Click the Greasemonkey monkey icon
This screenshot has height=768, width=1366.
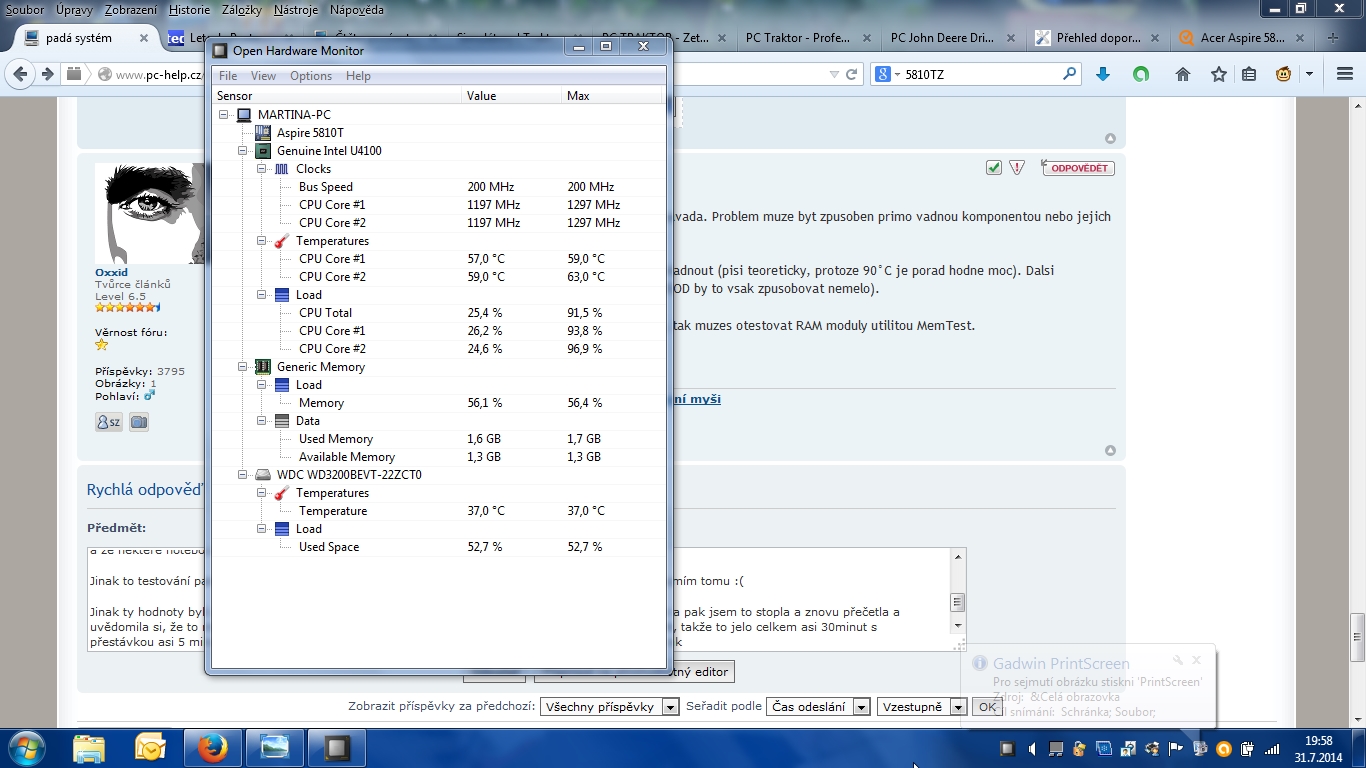pos(1283,74)
